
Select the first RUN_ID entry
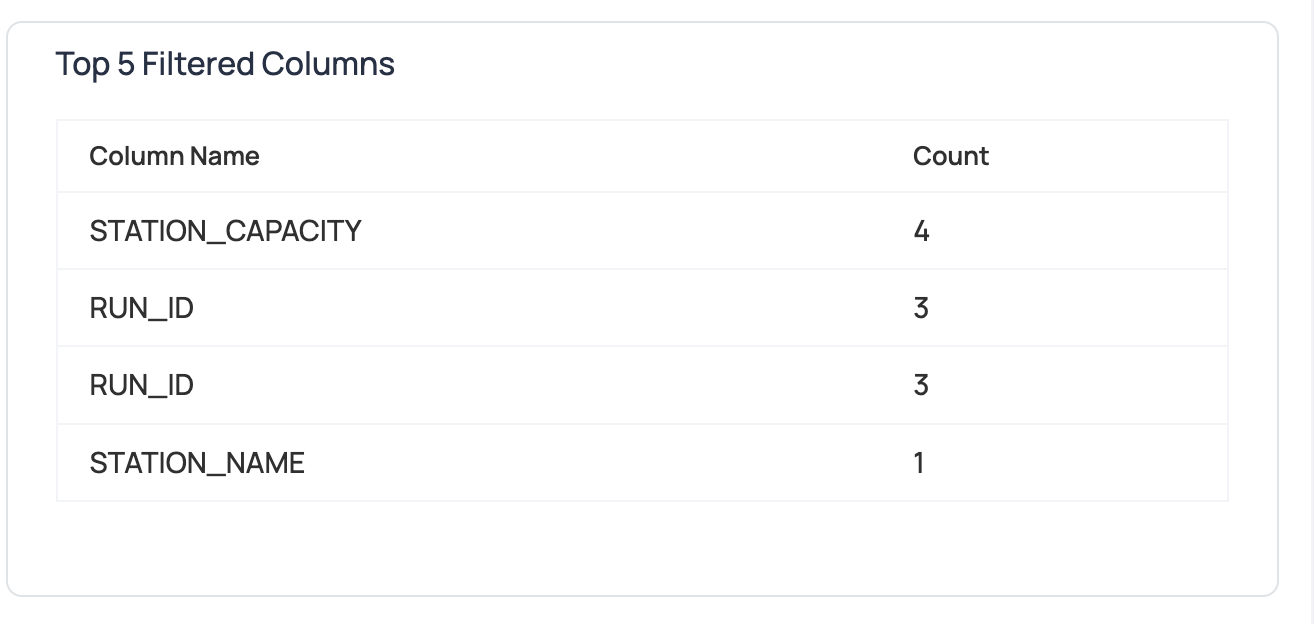(x=141, y=308)
